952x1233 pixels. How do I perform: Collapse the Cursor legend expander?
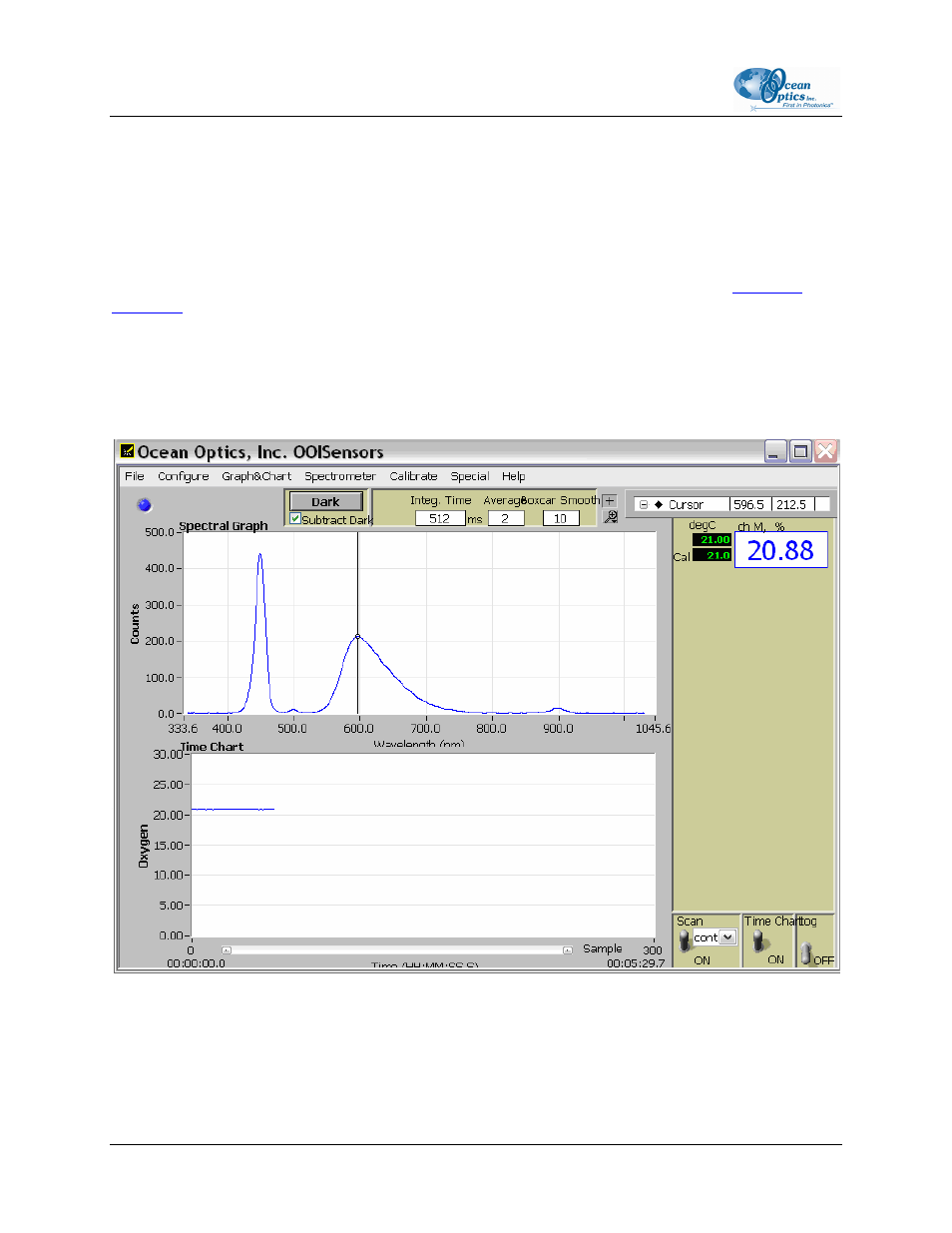point(644,505)
